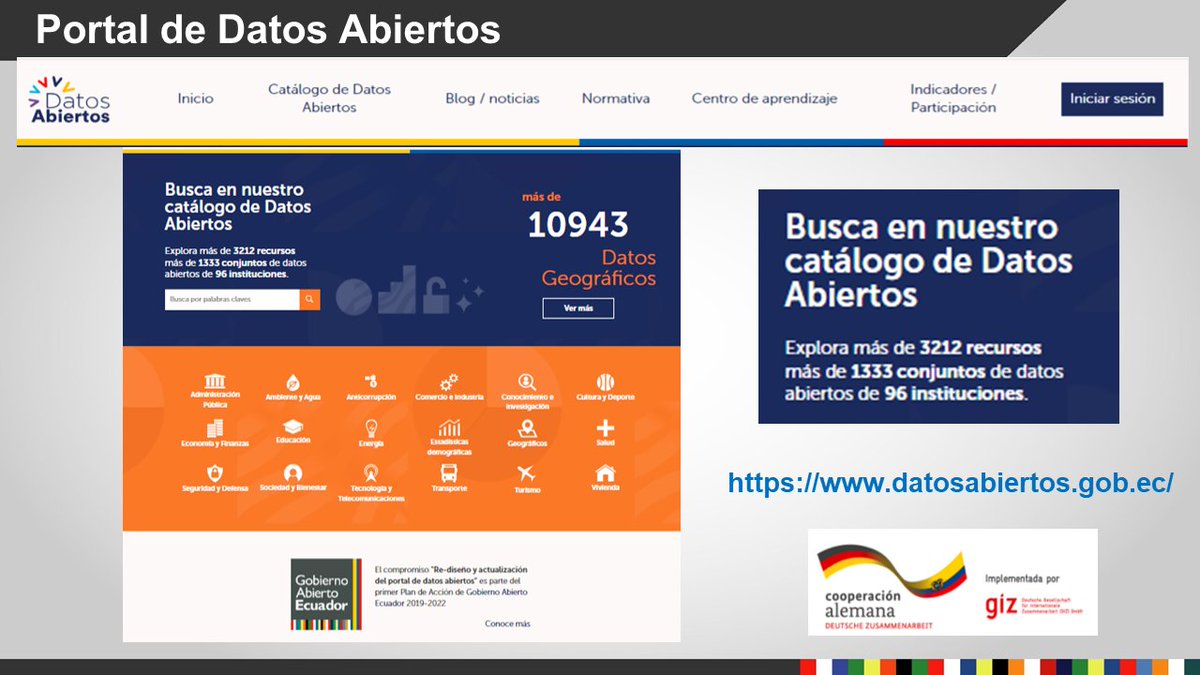Image resolution: width=1200 pixels, height=675 pixels.
Task: Follow the Conoce más link
Action: click(508, 623)
